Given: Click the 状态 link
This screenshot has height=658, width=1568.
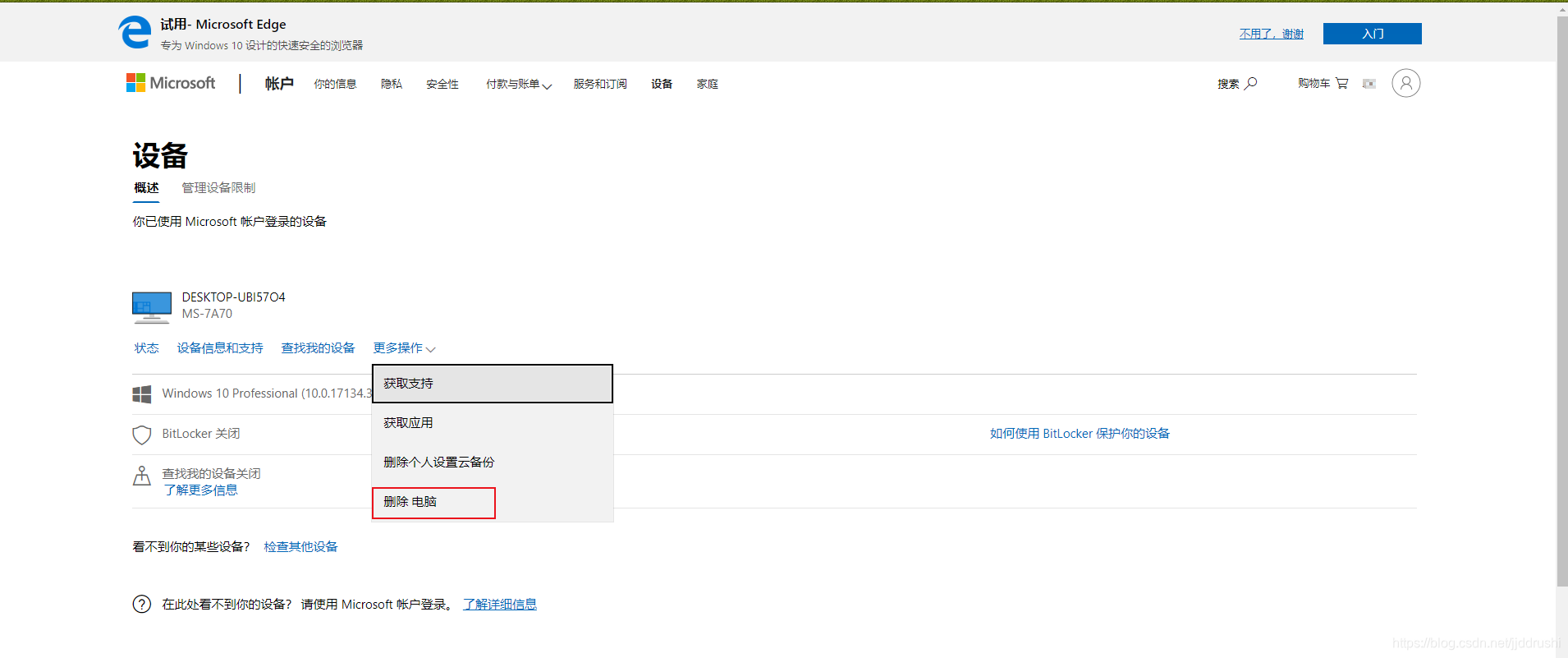Looking at the screenshot, I should (147, 348).
